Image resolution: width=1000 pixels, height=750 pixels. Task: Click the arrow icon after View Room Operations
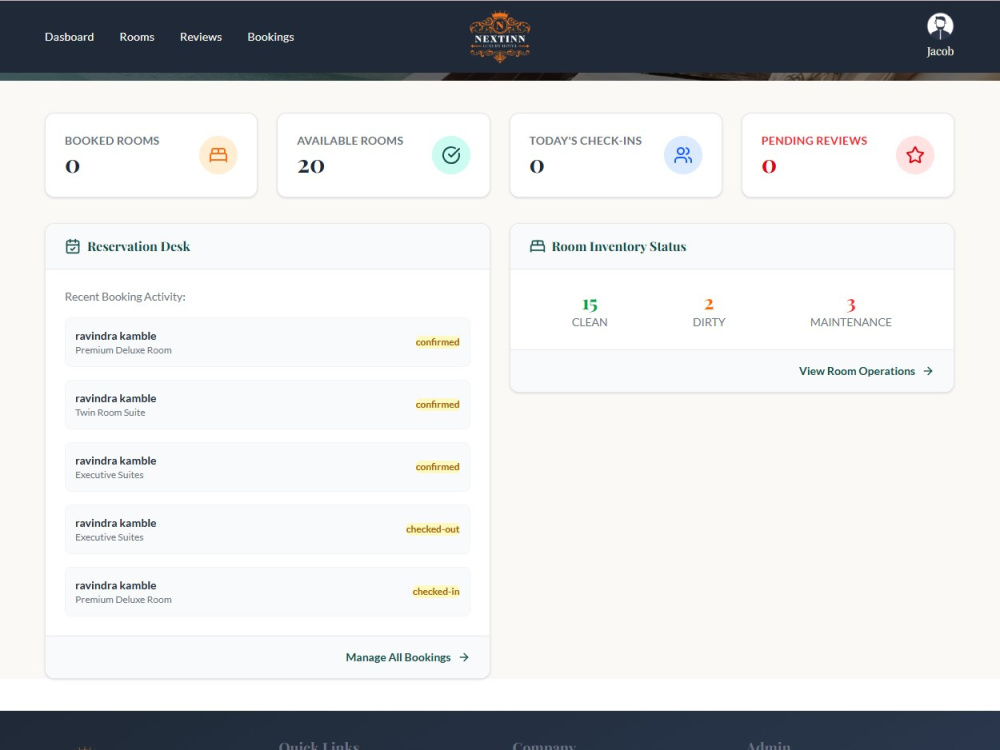pyautogui.click(x=929, y=371)
